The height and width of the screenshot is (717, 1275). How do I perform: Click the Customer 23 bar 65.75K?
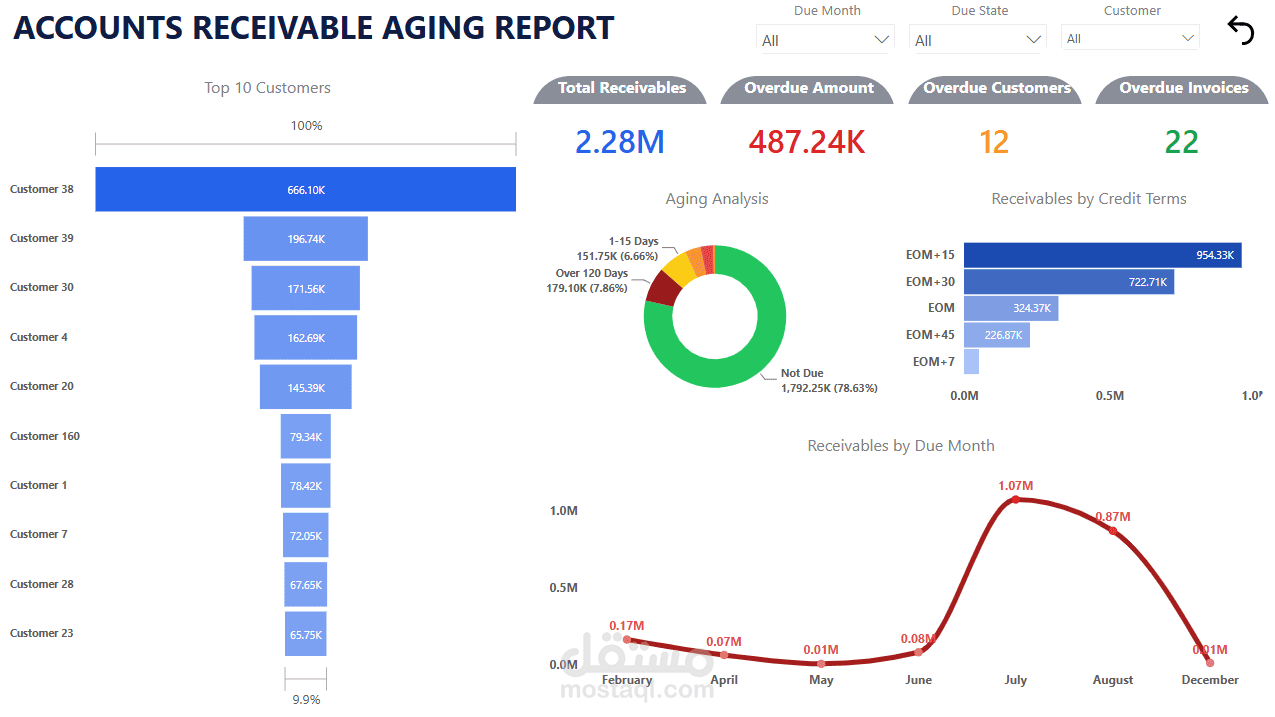(x=306, y=634)
